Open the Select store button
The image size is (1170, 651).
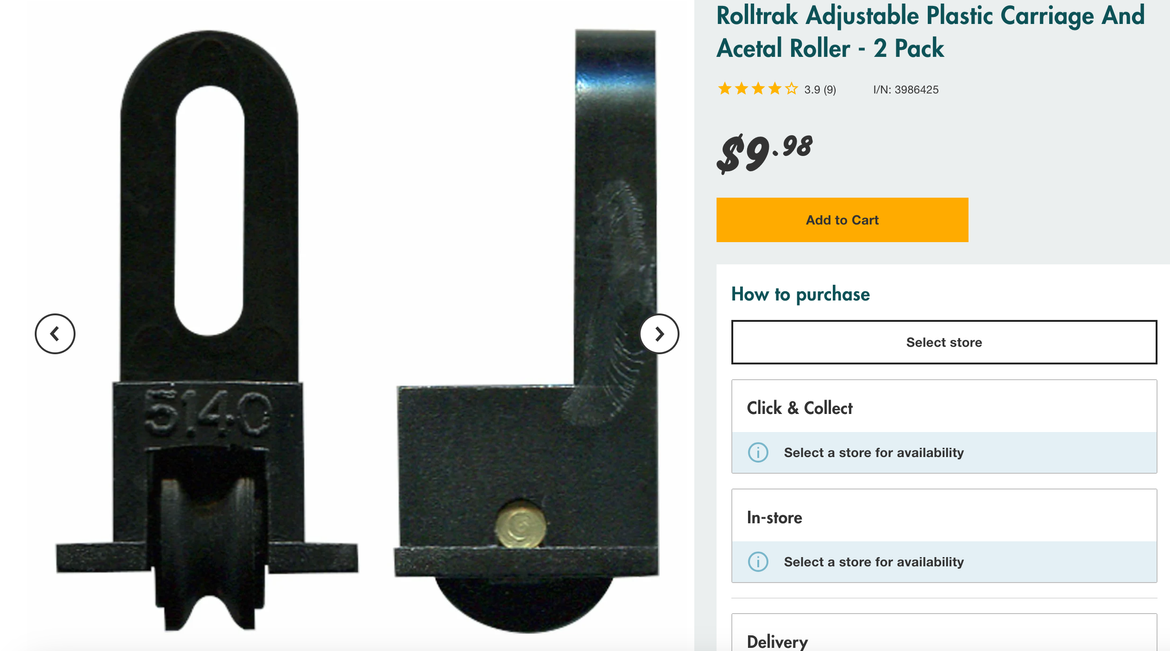[x=944, y=342]
